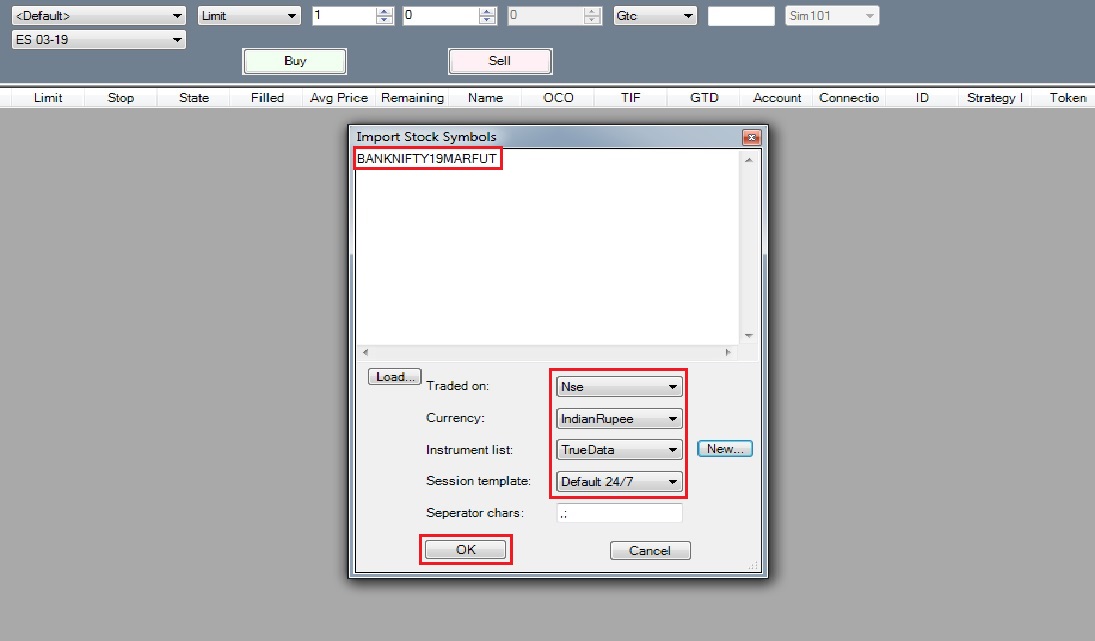Click the Limit column header
Viewport: 1095px width, 641px height.
(x=47, y=98)
